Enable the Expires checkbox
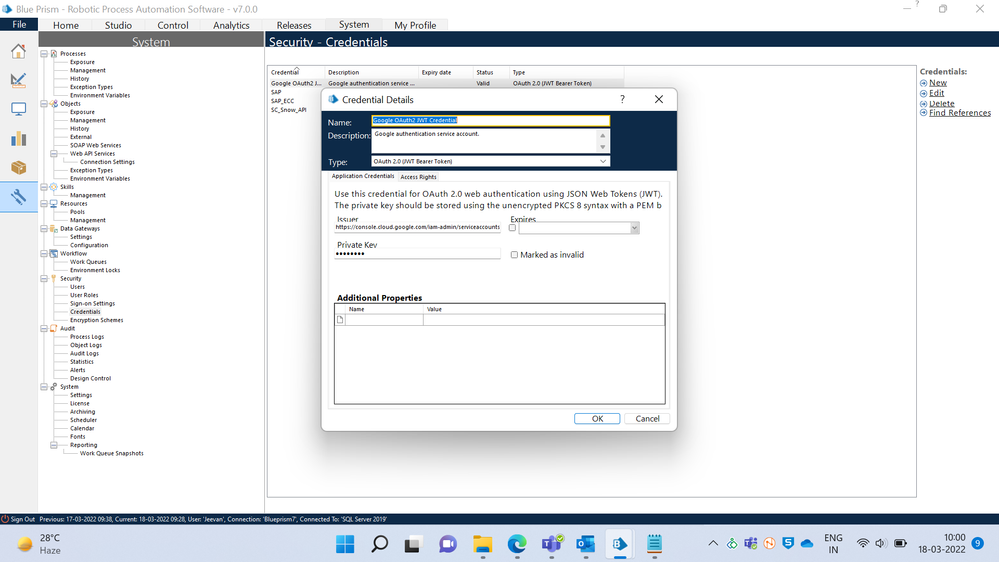This screenshot has height=562, width=999. [x=512, y=227]
